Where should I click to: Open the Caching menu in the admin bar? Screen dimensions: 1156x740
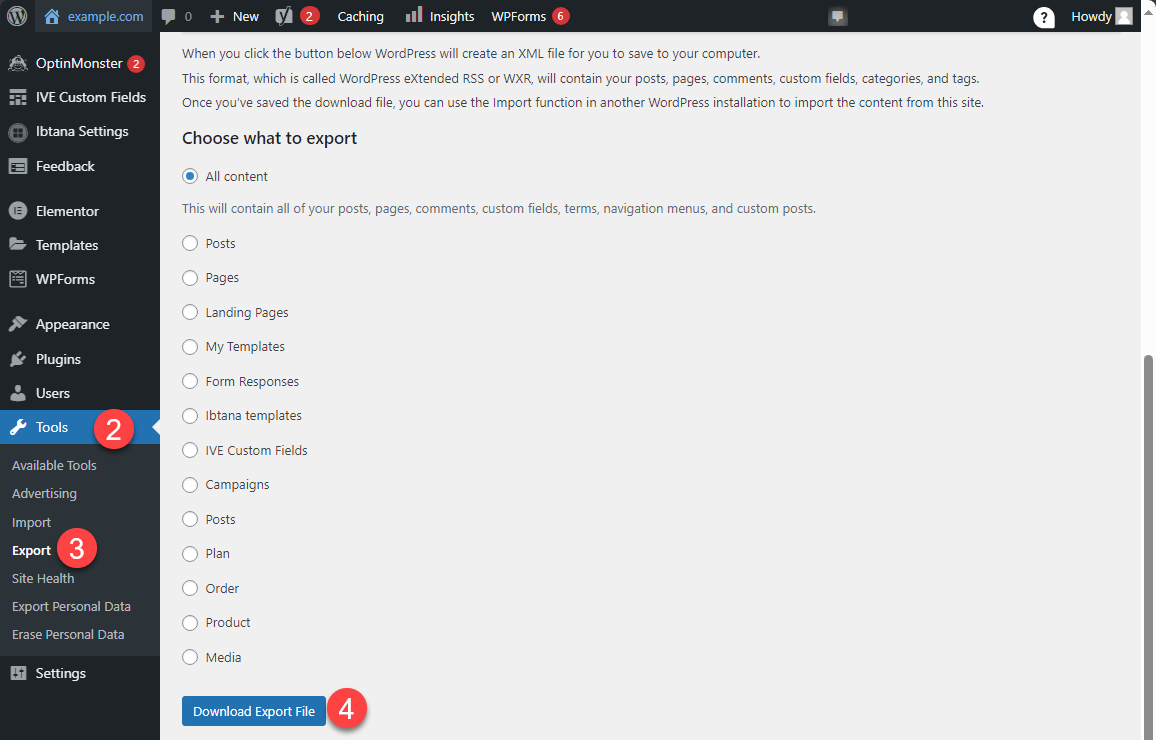click(x=360, y=16)
